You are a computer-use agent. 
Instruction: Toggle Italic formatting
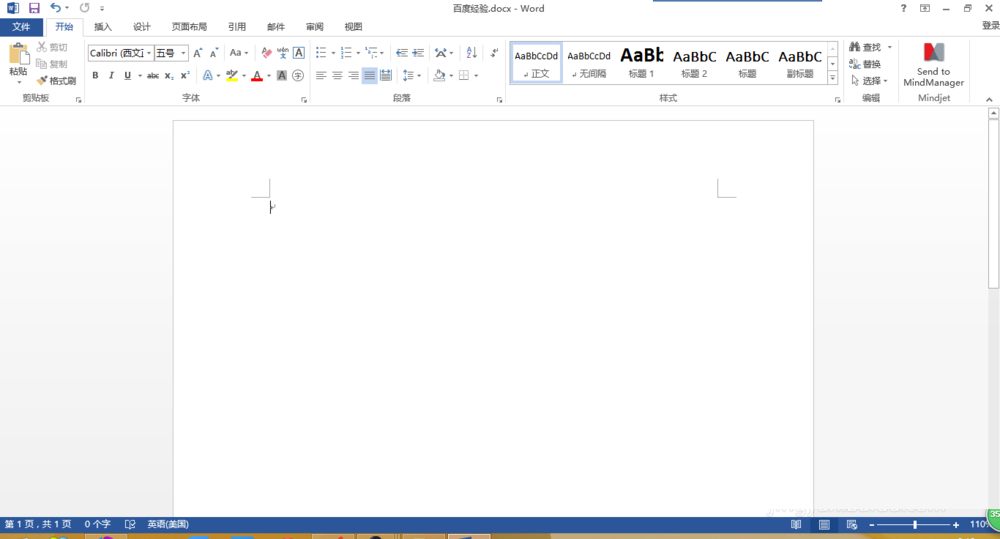pyautogui.click(x=111, y=76)
